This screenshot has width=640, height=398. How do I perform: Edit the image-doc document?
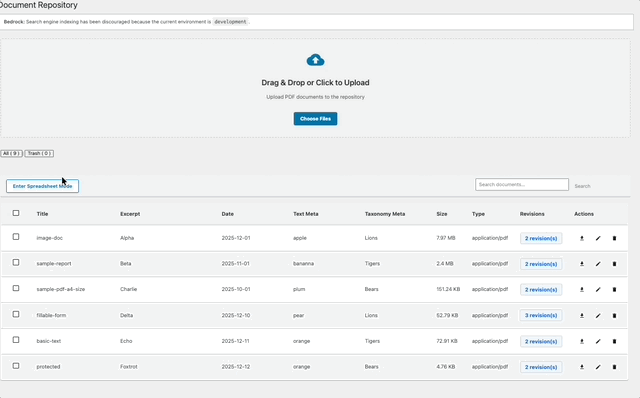tap(598, 238)
